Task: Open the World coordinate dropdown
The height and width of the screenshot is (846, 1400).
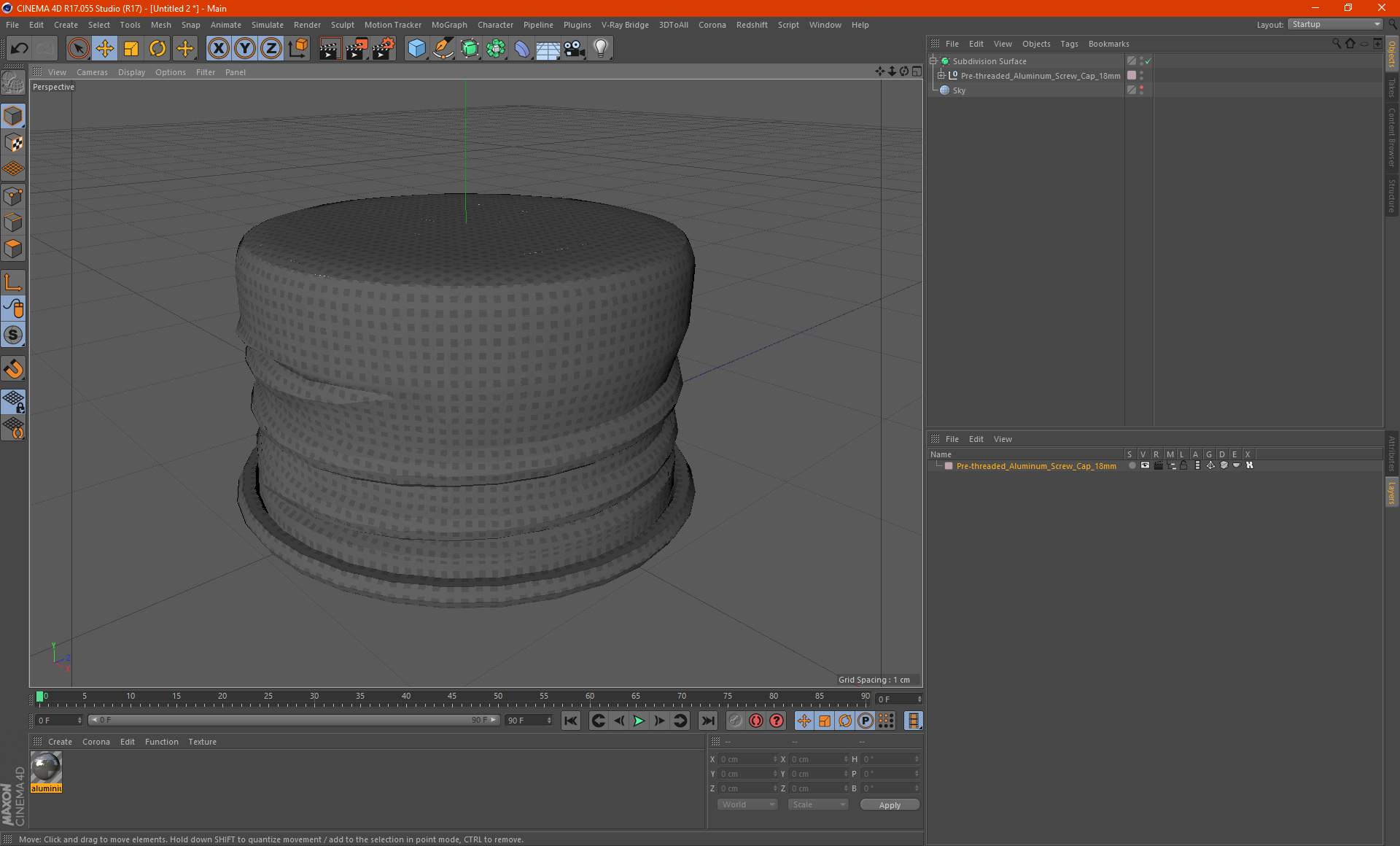Action: 747,804
